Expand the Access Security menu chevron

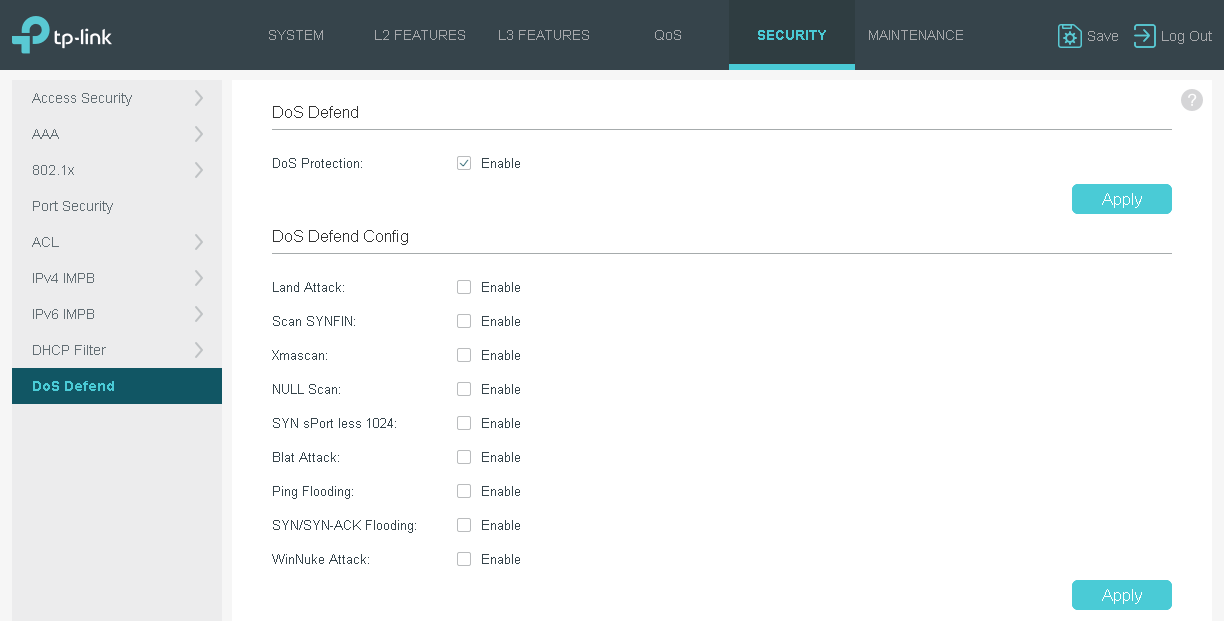pyautogui.click(x=199, y=98)
